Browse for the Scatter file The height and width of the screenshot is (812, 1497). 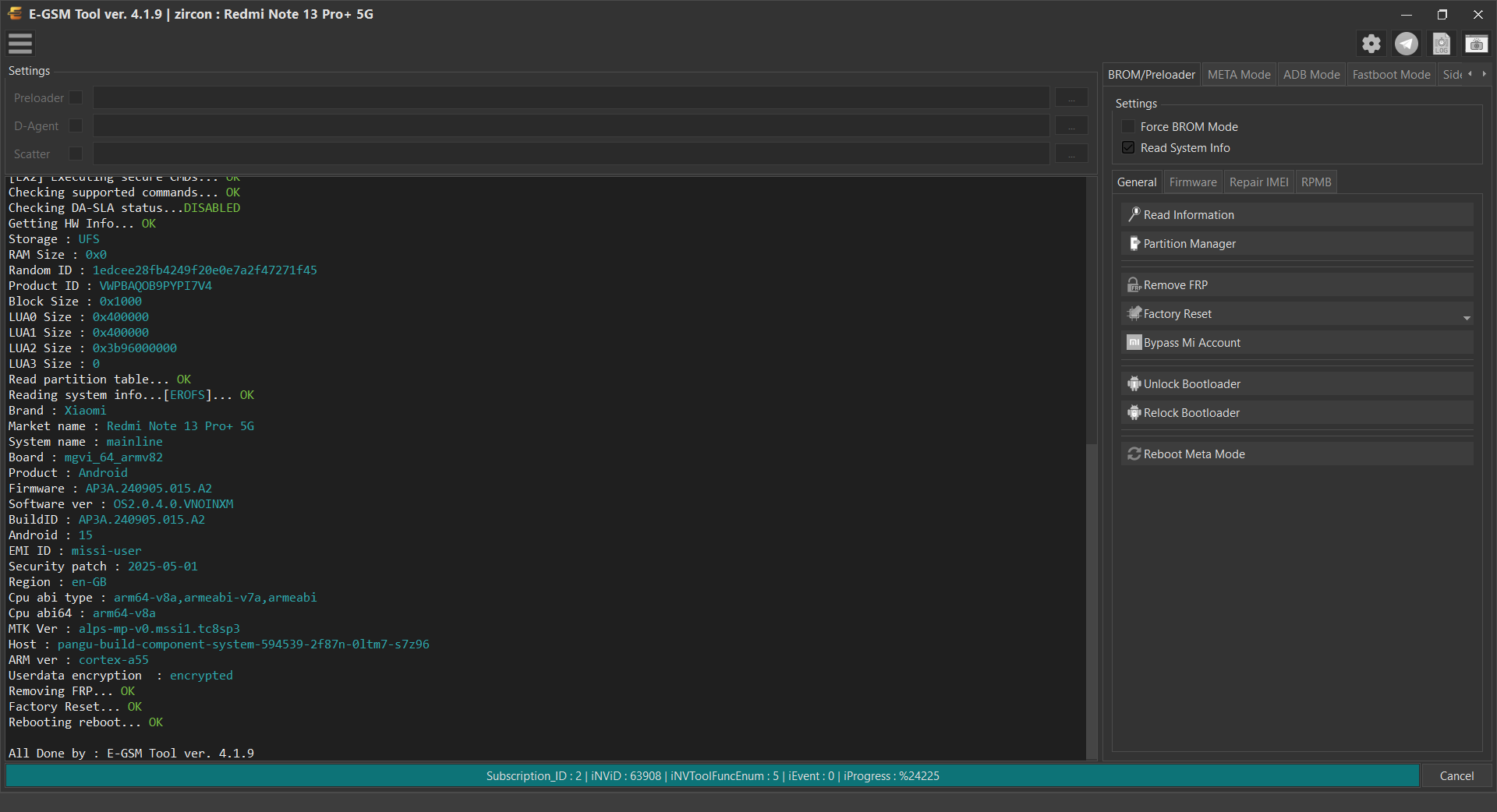click(1071, 154)
